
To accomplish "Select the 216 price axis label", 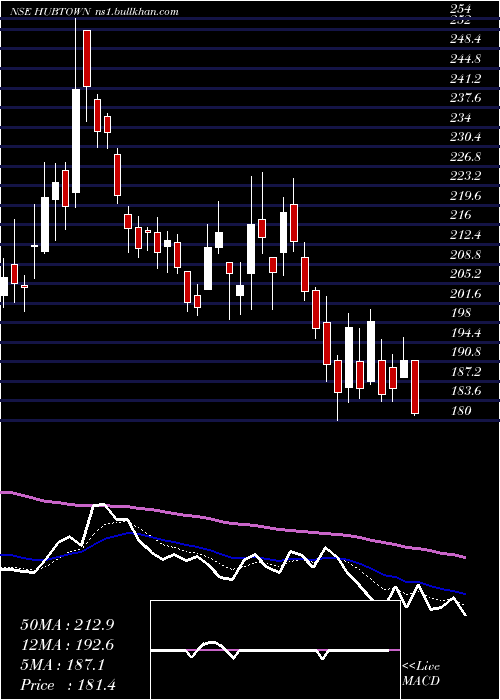I will click(x=460, y=215).
